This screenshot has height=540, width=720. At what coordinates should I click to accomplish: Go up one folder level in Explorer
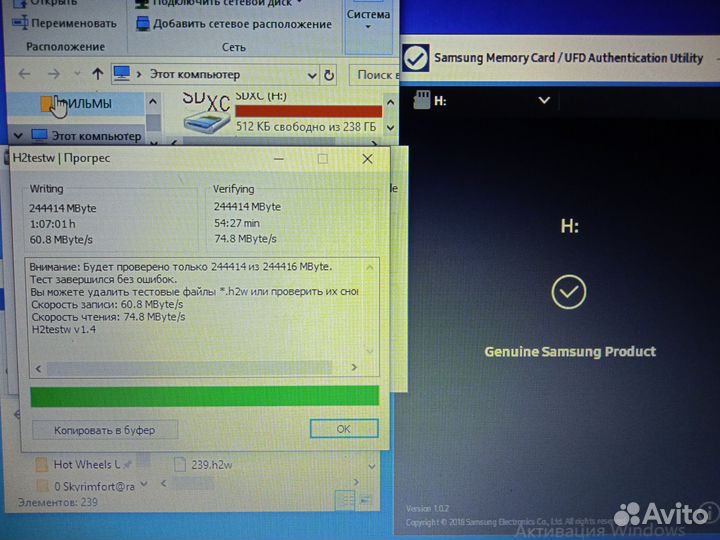tap(97, 74)
